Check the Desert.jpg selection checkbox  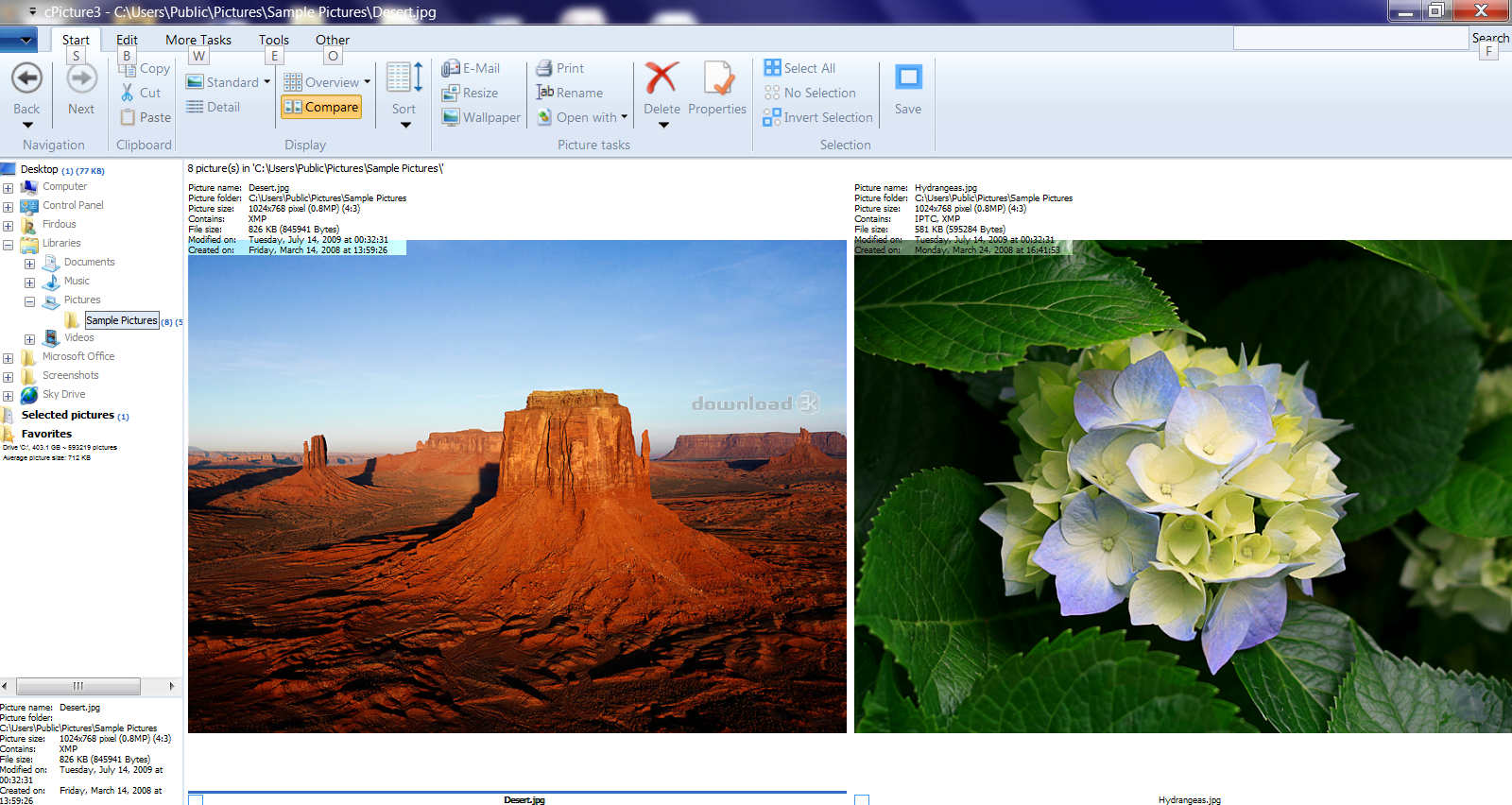[x=196, y=799]
